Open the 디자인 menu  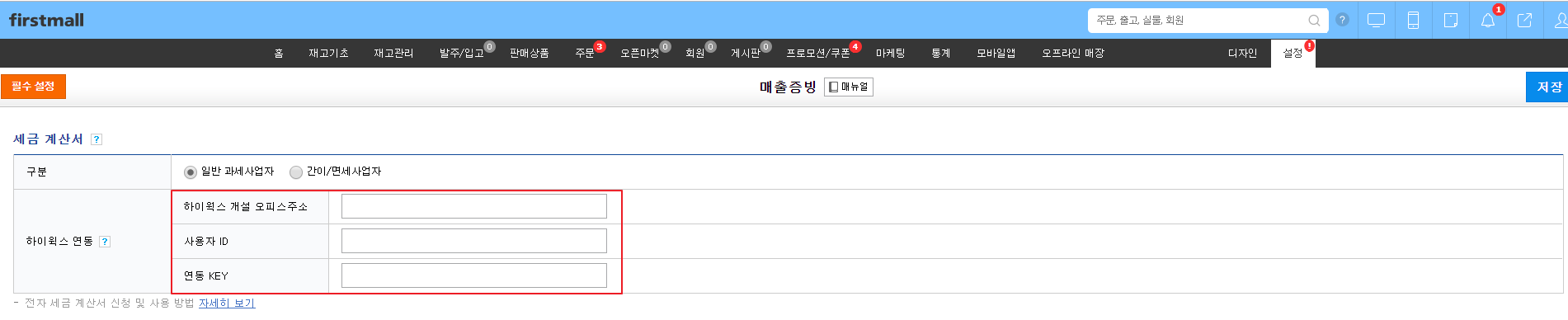(x=1242, y=53)
